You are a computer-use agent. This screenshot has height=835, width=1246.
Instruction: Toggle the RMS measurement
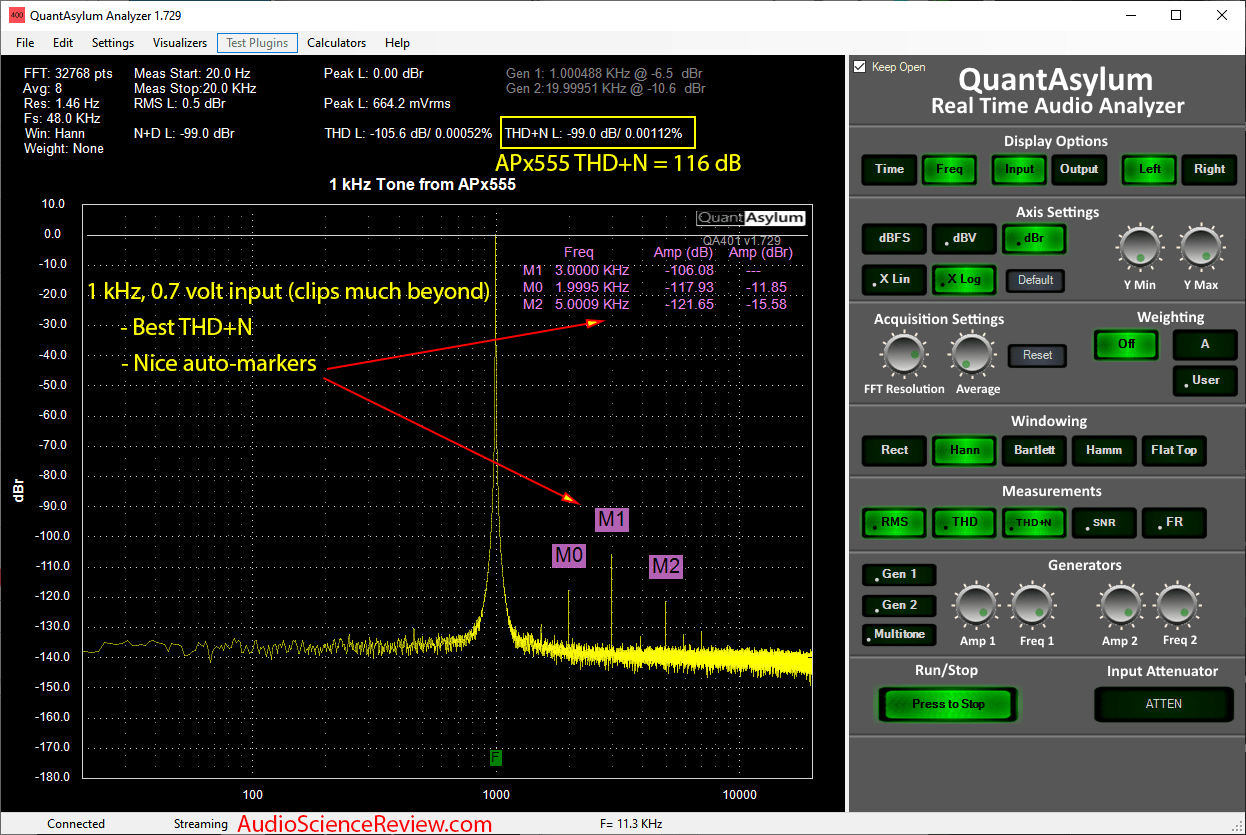894,522
